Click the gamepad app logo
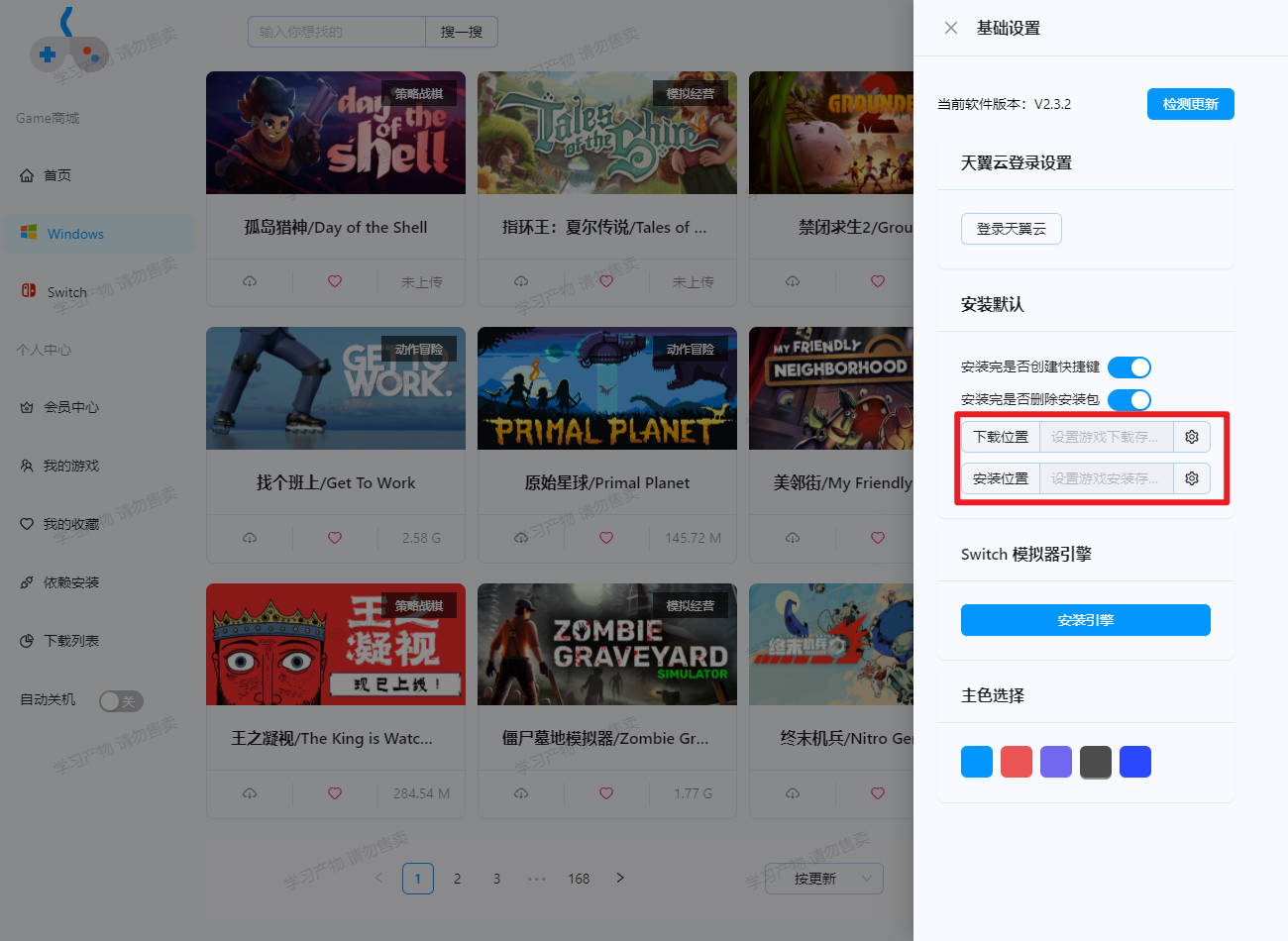Screen dimensions: 1288x941 68,42
